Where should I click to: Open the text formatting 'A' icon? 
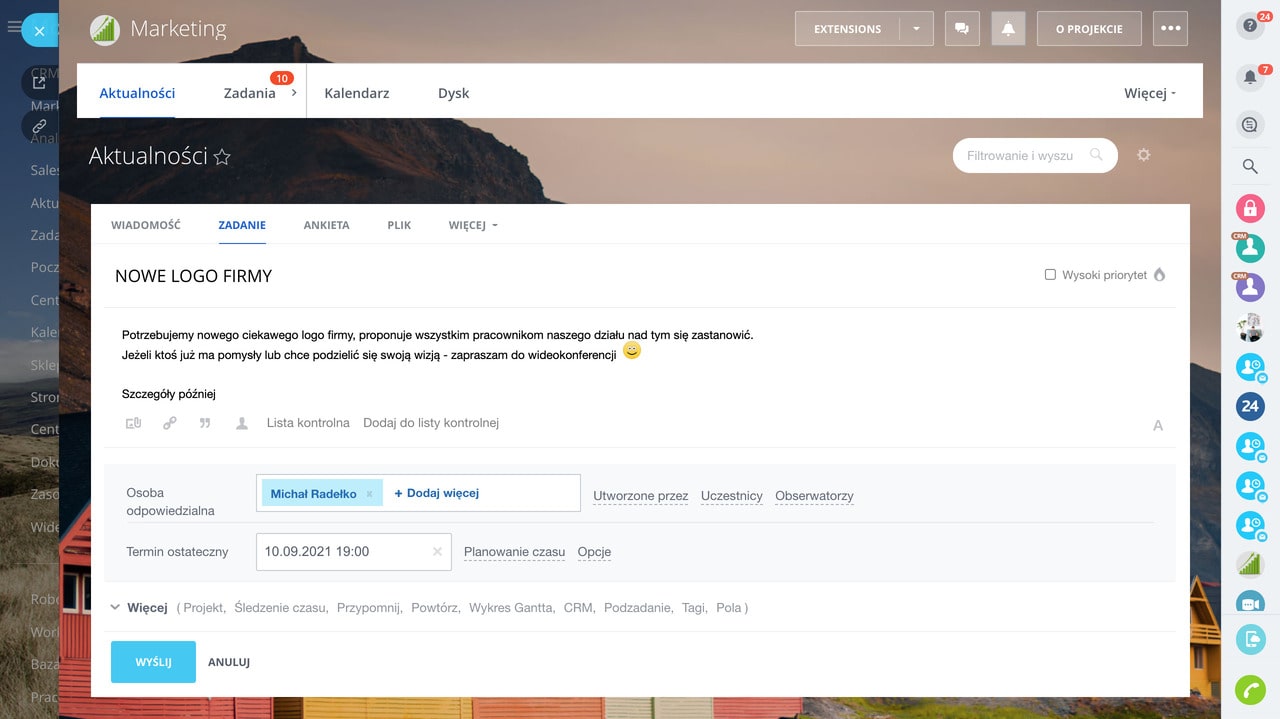[x=1158, y=425]
